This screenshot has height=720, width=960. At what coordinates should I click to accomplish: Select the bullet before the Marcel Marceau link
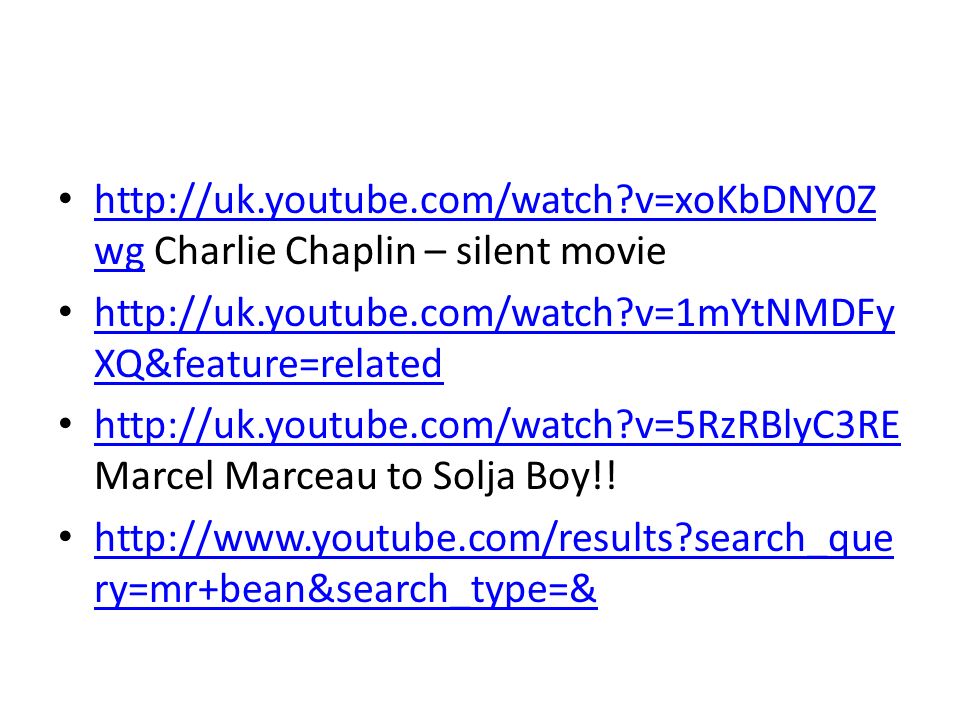tap(66, 423)
